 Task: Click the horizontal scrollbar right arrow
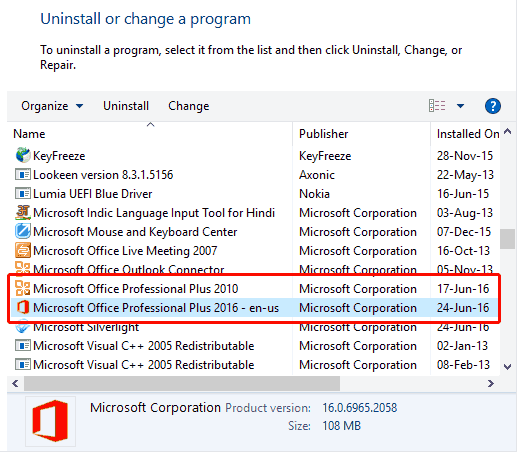(x=491, y=383)
